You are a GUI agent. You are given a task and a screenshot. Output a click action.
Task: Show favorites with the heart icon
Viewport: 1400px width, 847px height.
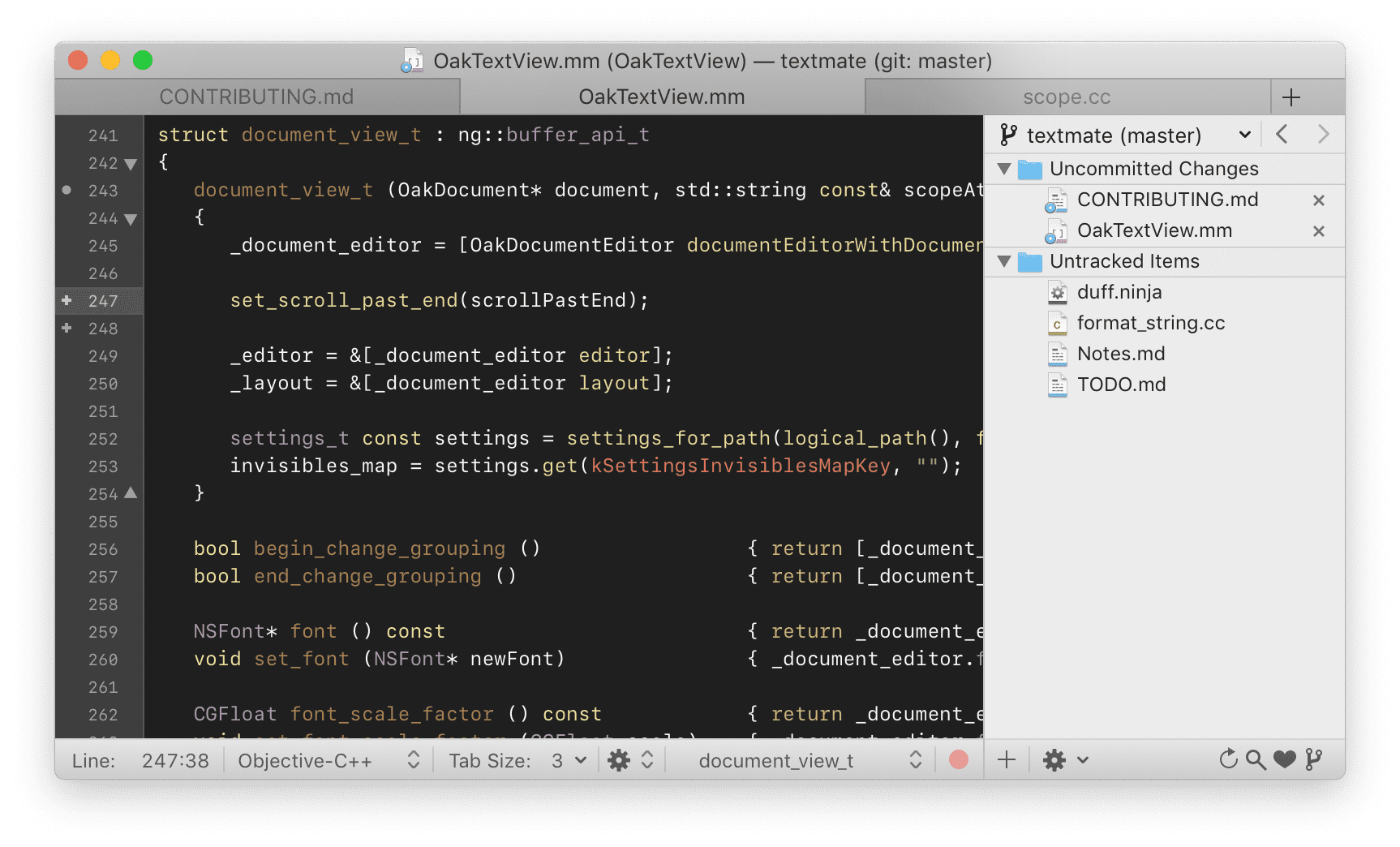coord(1284,759)
